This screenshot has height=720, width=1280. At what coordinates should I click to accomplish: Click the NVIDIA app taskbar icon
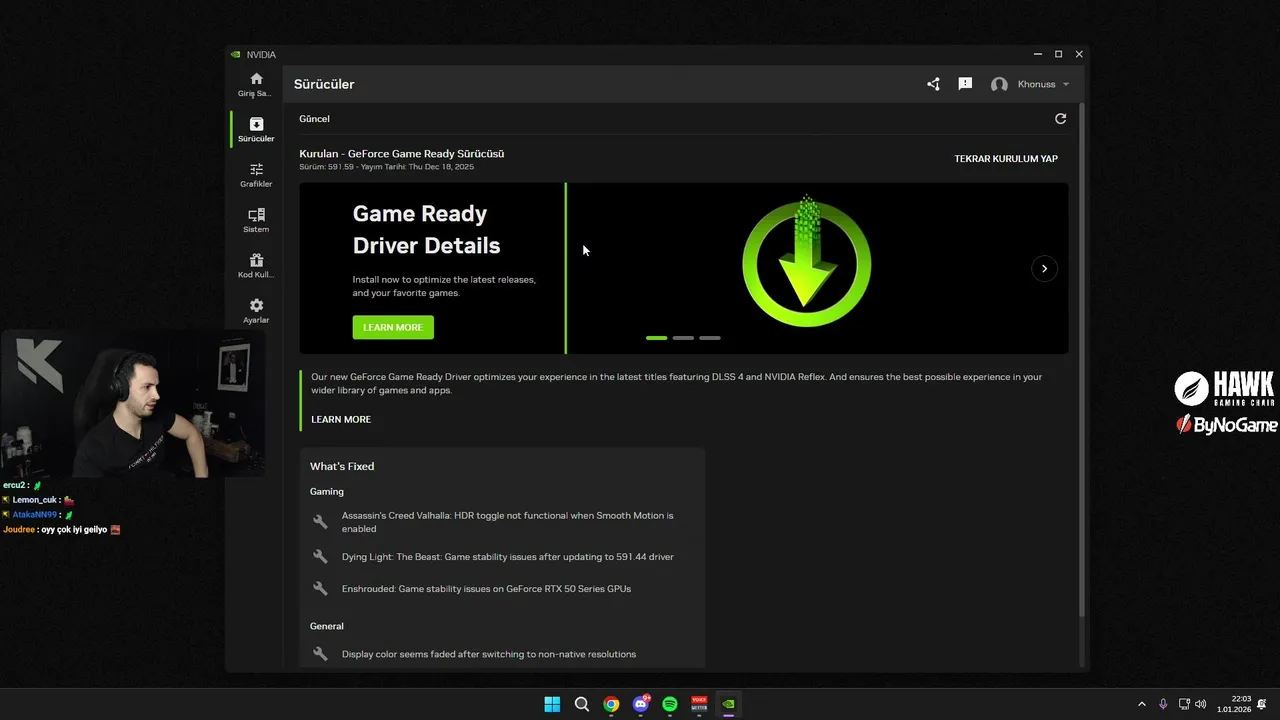pos(729,704)
